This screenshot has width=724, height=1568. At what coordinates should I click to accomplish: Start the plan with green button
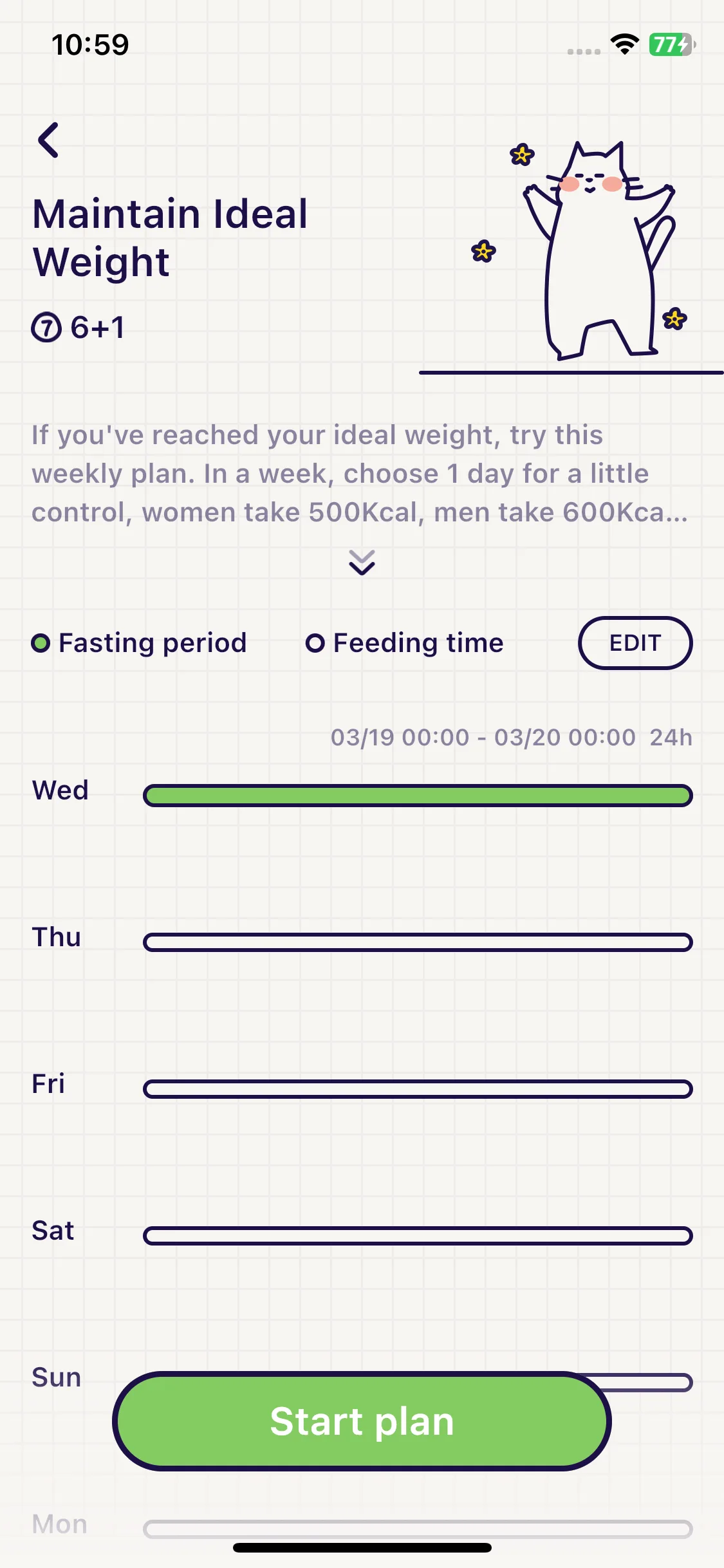coord(362,1421)
